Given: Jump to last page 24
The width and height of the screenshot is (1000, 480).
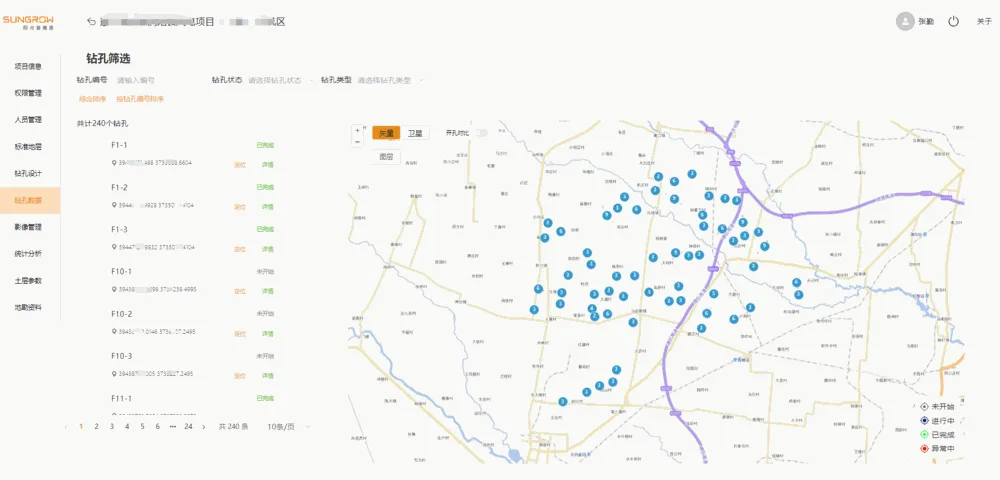Looking at the screenshot, I should [x=188, y=426].
